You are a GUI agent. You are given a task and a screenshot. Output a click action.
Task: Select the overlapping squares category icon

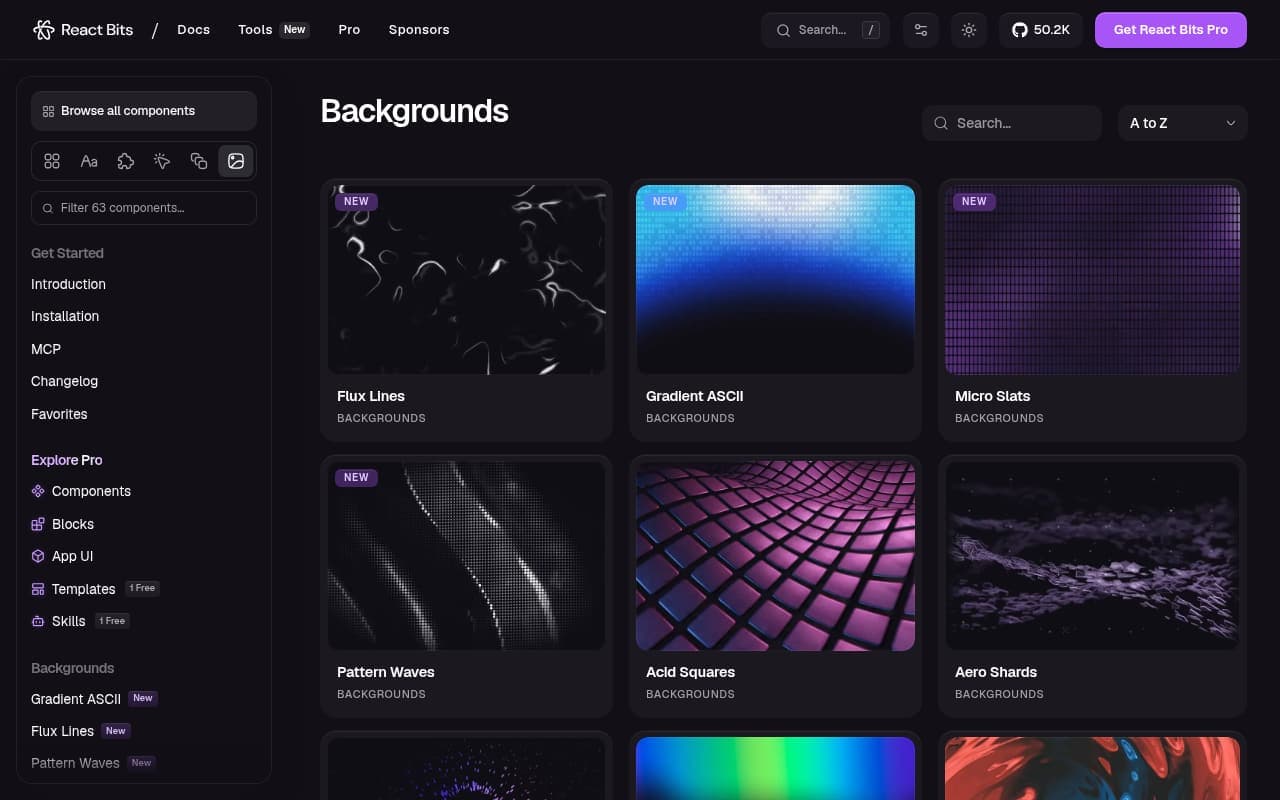tap(199, 161)
